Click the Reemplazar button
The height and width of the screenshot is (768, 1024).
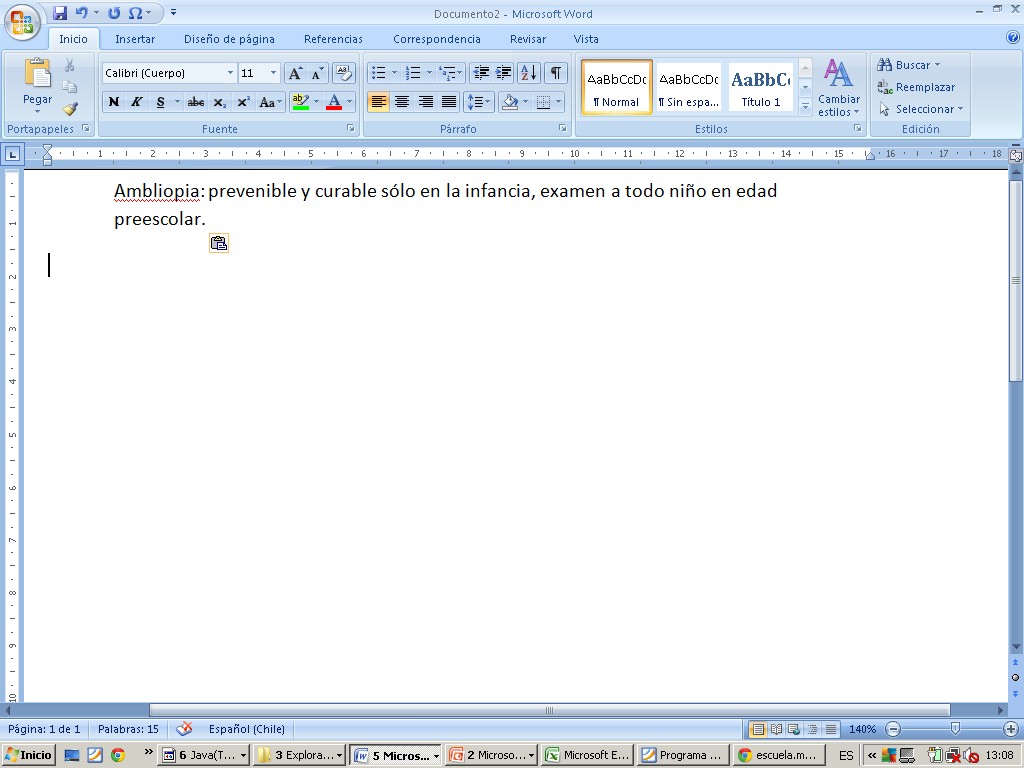point(916,87)
